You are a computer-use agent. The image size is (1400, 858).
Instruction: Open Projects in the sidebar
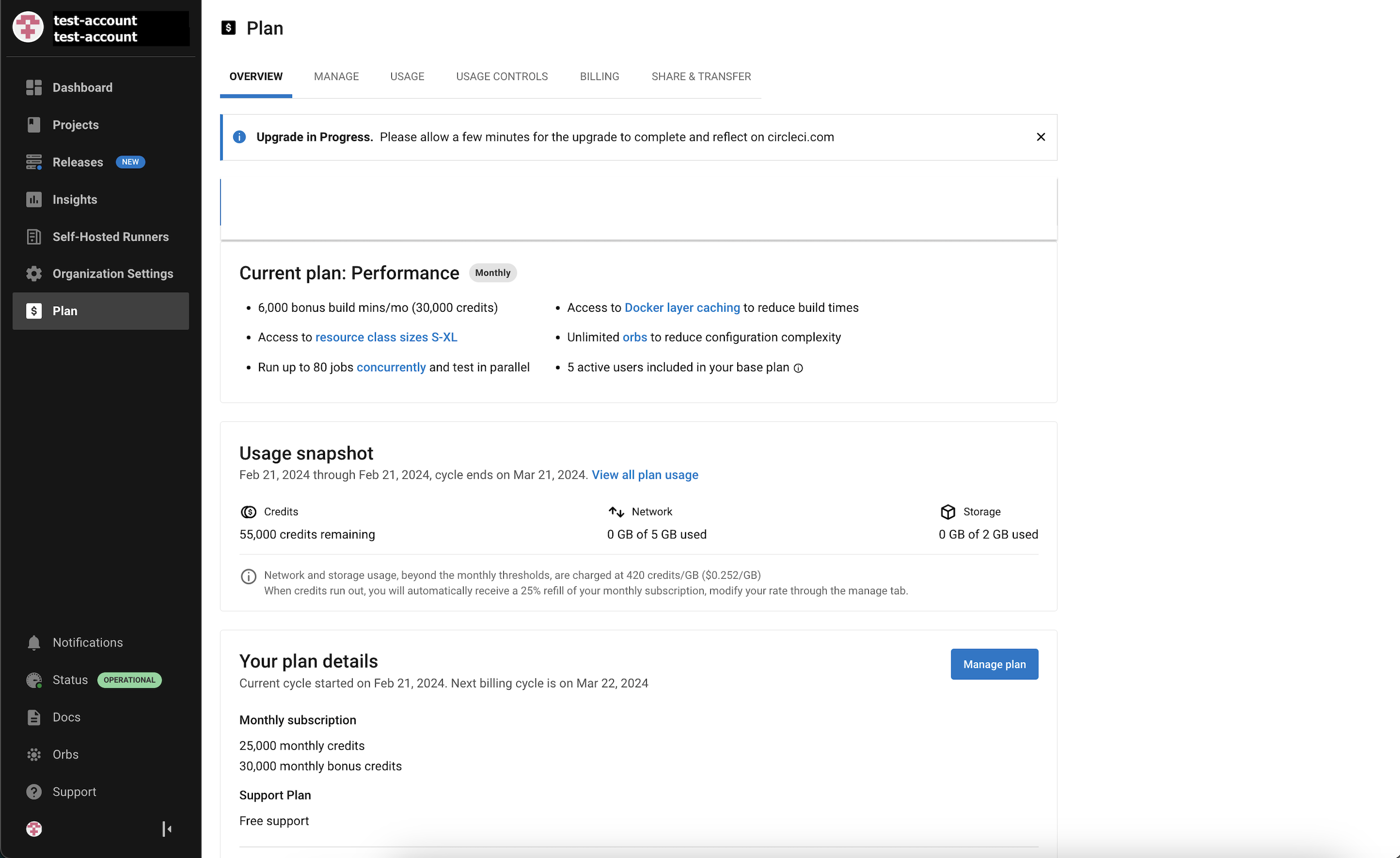[x=101, y=124]
